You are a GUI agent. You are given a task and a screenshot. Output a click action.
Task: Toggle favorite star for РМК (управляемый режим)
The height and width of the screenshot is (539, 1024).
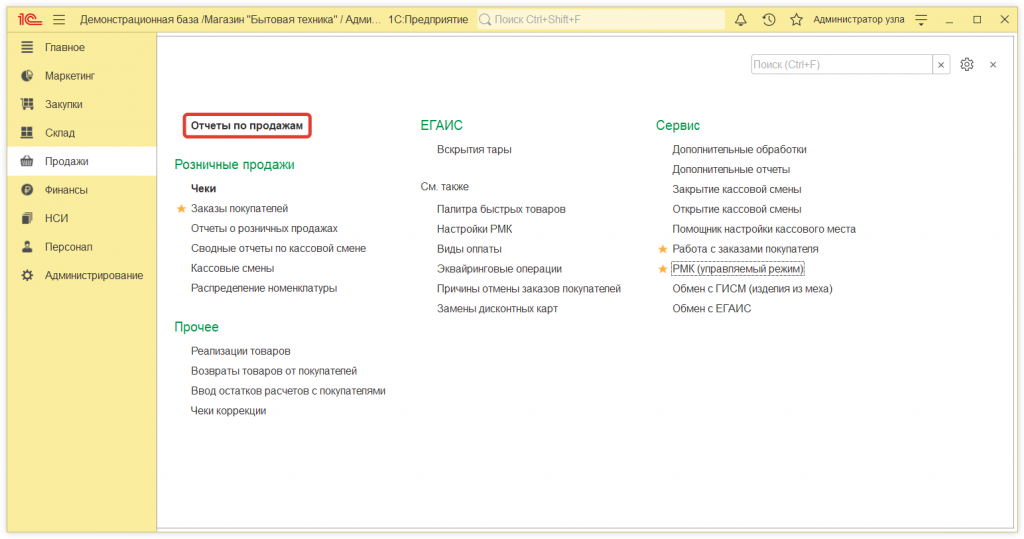click(662, 269)
